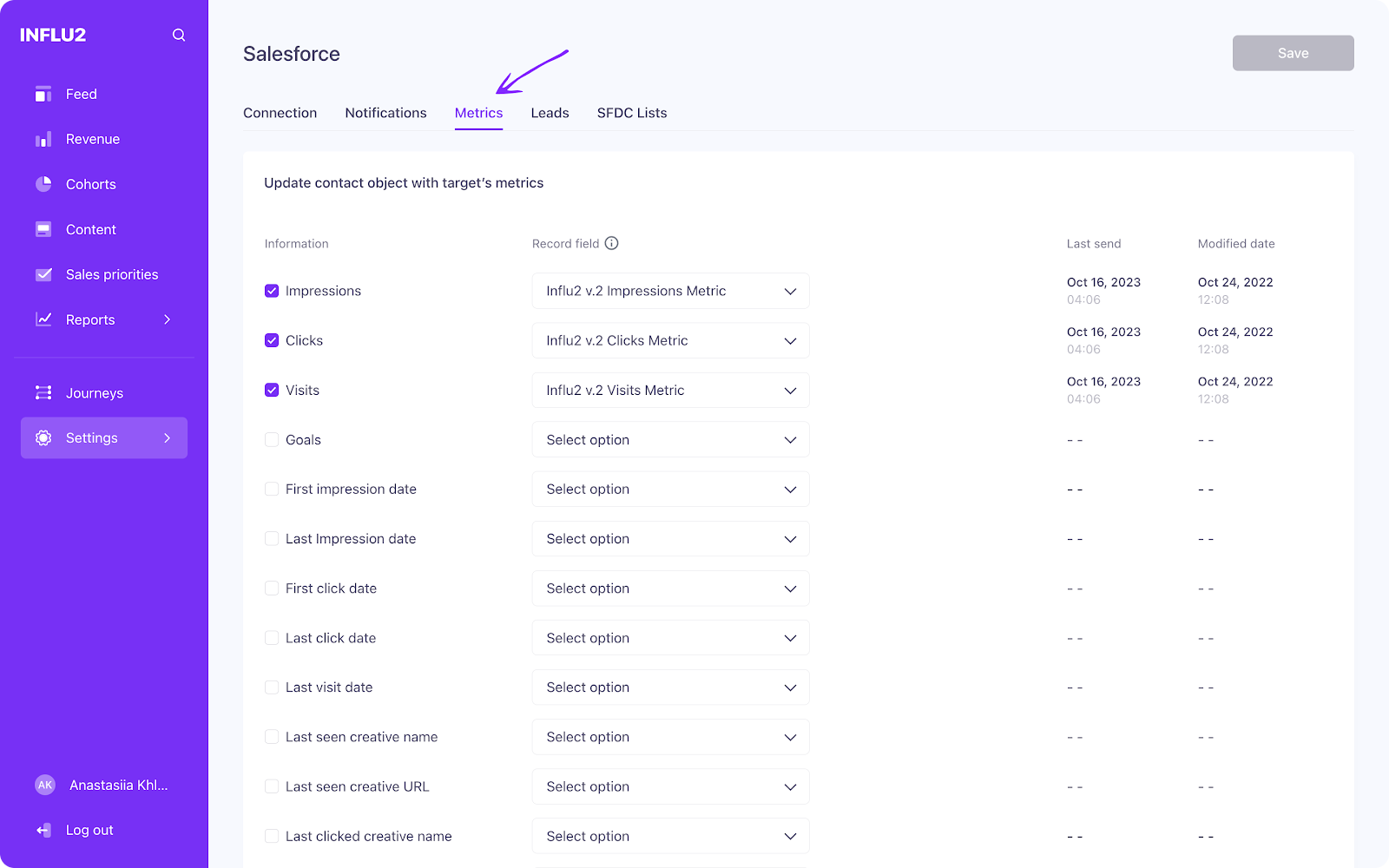Open the Last click date field dropdown
The image size is (1389, 868).
(670, 637)
